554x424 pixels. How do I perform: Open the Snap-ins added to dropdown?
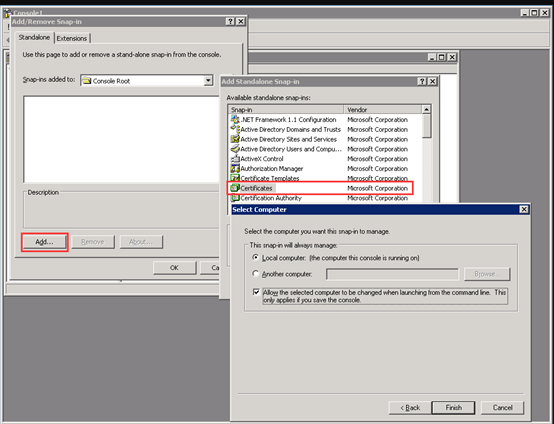point(208,81)
